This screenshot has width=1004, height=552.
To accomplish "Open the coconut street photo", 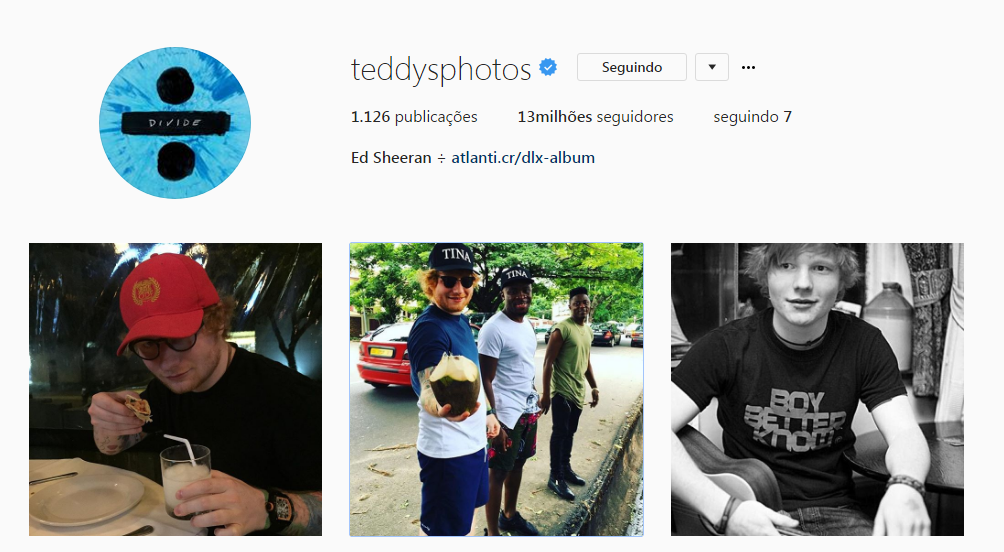I will [496, 389].
